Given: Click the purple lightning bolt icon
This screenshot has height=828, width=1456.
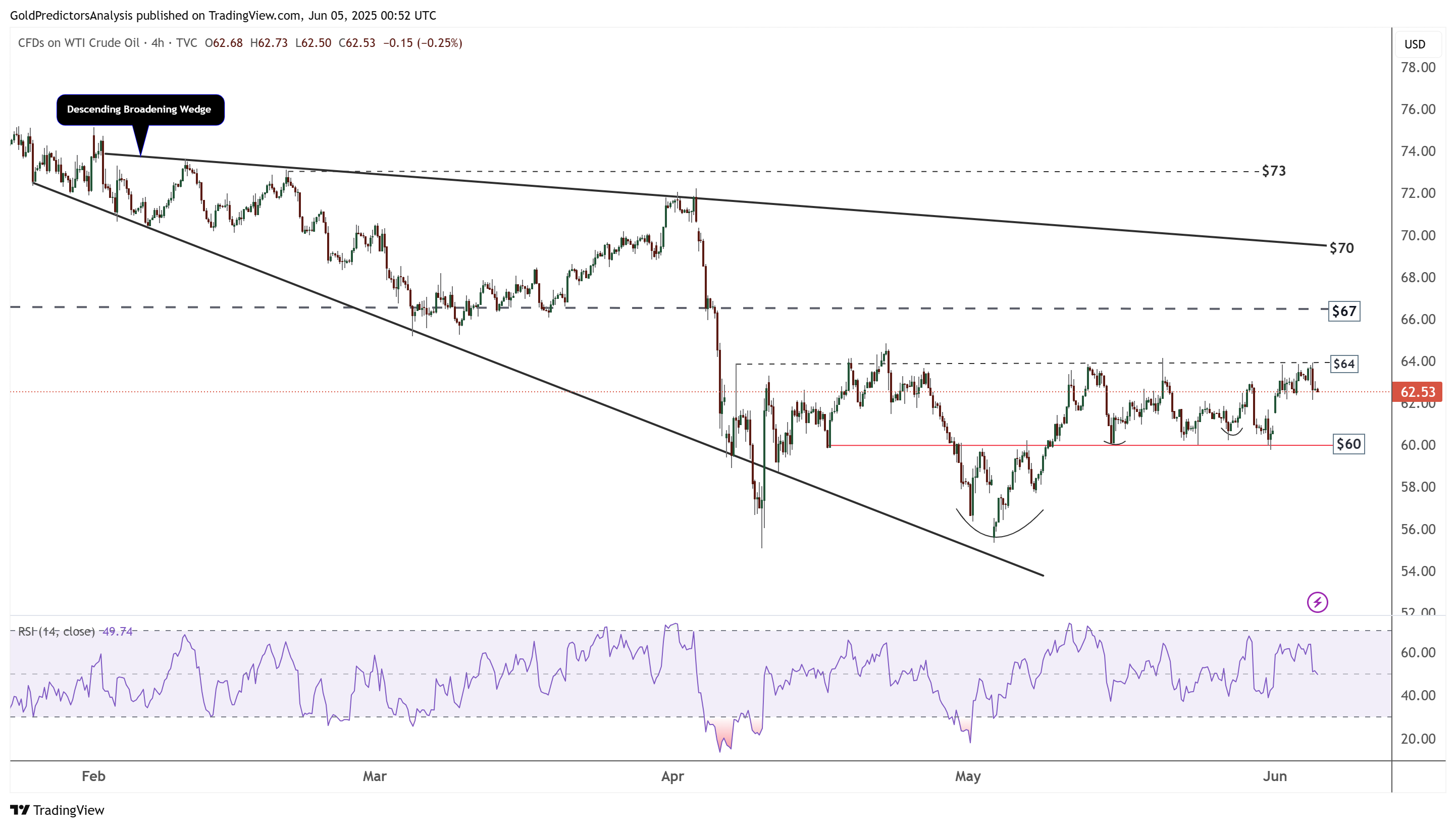Looking at the screenshot, I should tap(1317, 602).
